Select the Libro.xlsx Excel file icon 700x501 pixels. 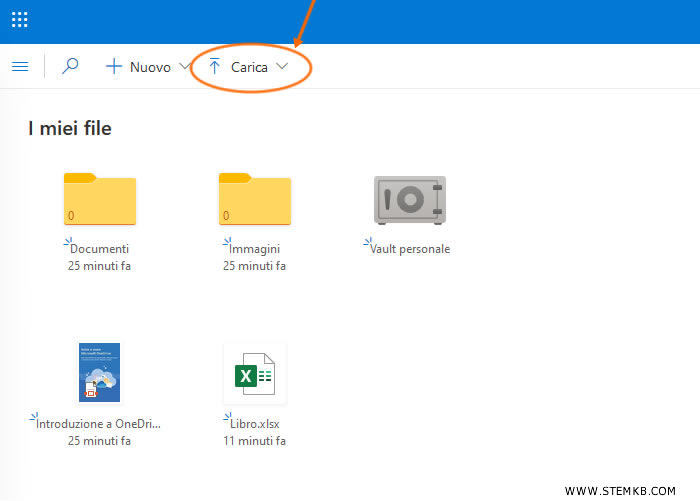pos(255,374)
